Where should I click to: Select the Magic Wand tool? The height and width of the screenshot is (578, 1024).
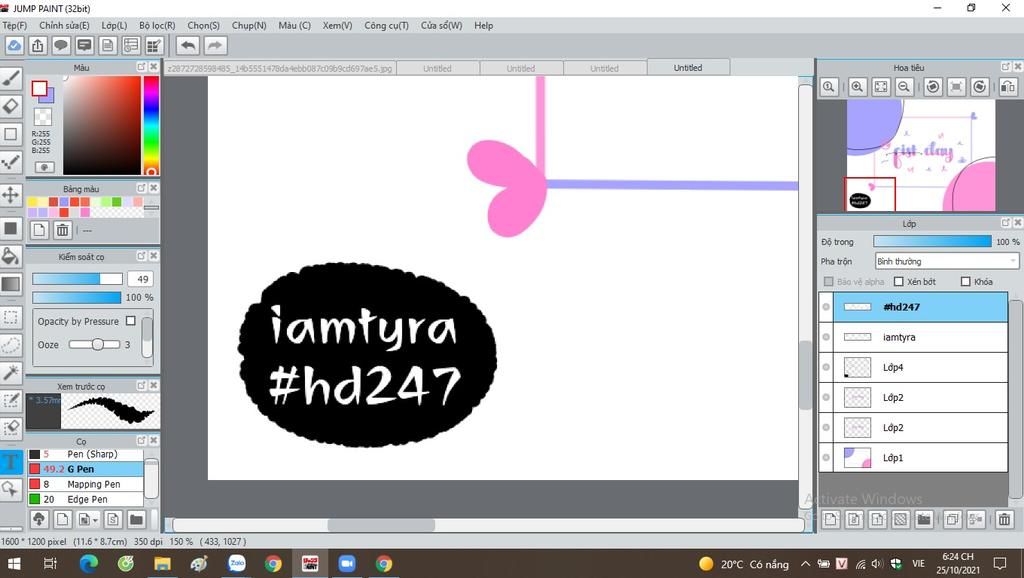pyautogui.click(x=11, y=373)
